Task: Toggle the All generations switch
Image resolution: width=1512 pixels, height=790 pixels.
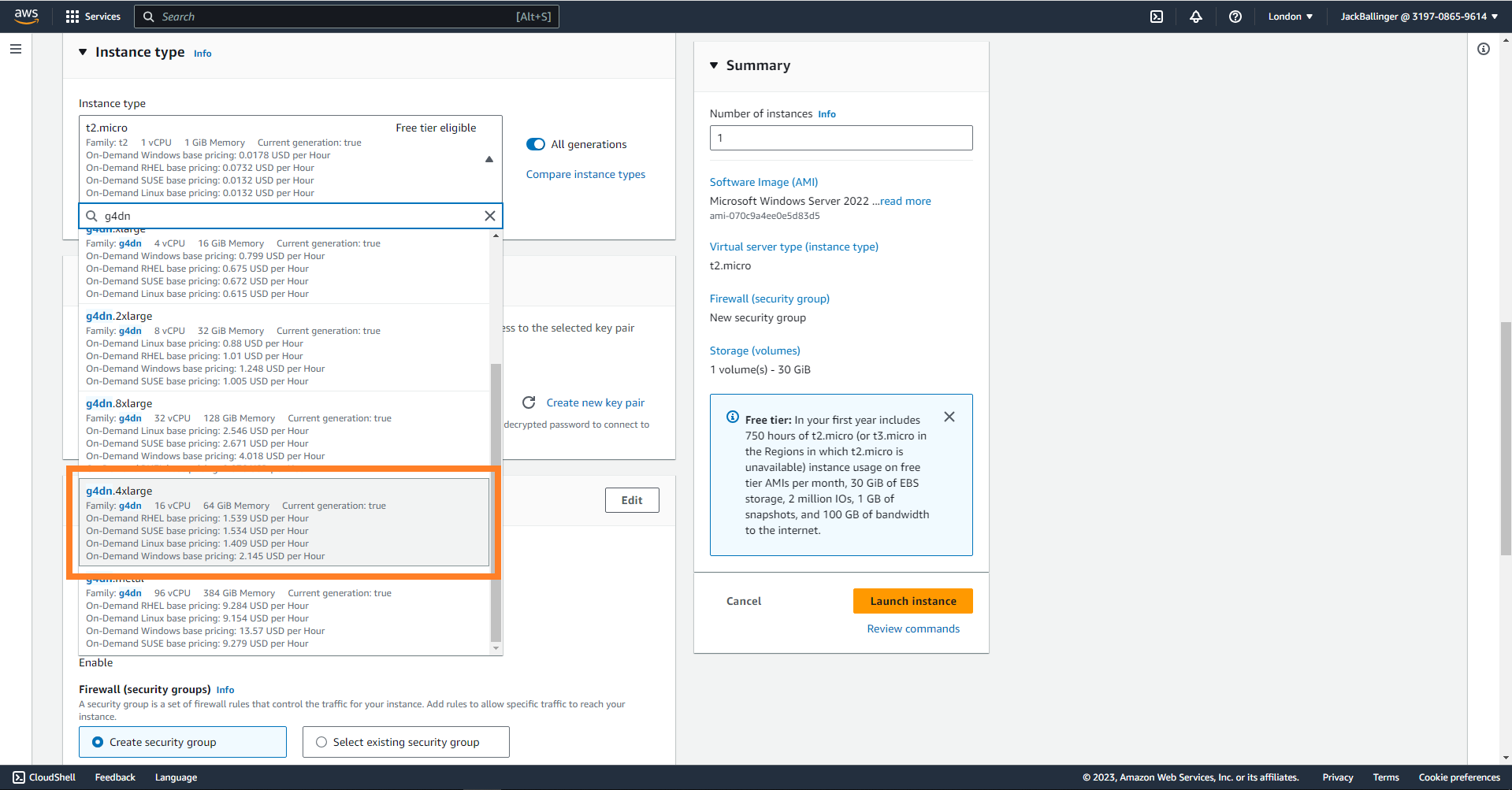Action: coord(536,144)
